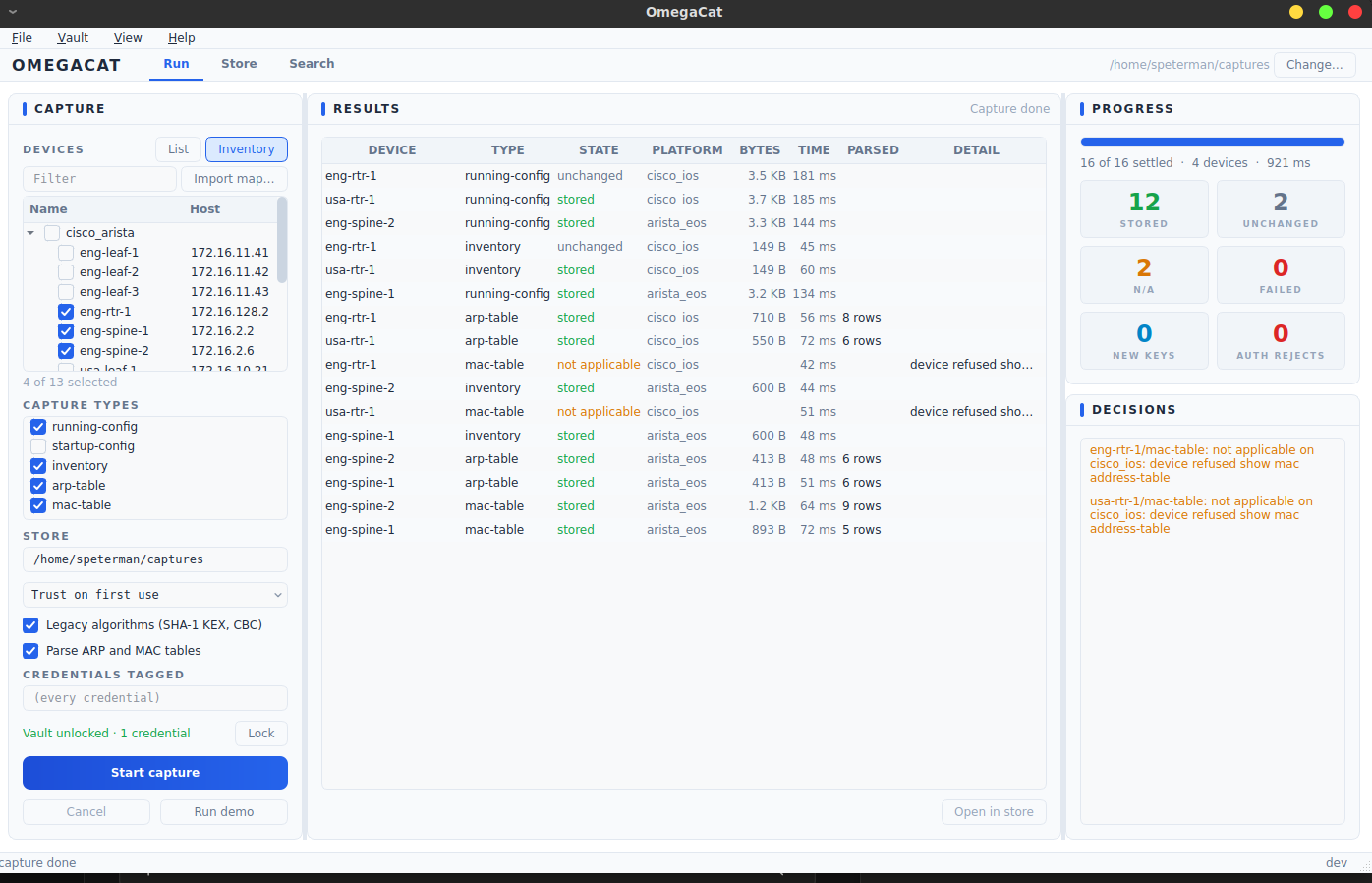
Task: Check the eng-leaf-3 device checkbox
Action: pyautogui.click(x=66, y=292)
